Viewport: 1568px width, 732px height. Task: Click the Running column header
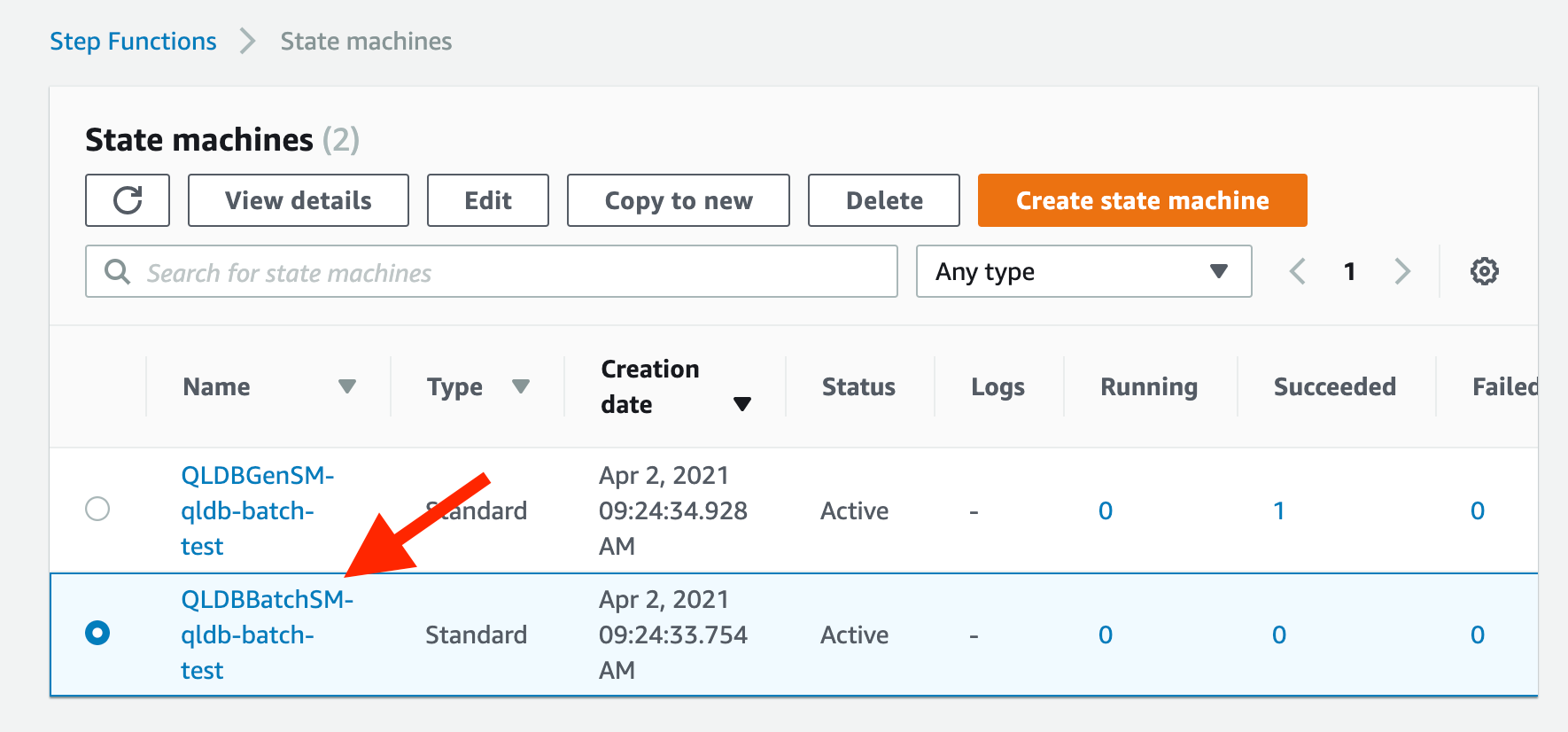pyautogui.click(x=1149, y=386)
